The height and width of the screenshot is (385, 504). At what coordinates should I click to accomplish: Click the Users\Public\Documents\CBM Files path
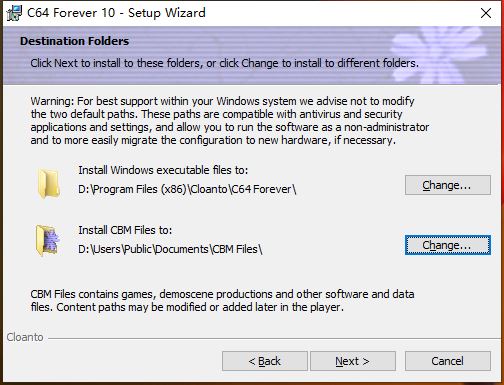click(x=170, y=249)
